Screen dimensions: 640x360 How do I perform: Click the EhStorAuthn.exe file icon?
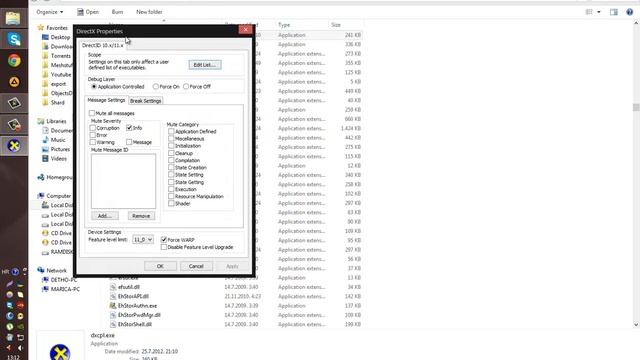tap(113, 306)
